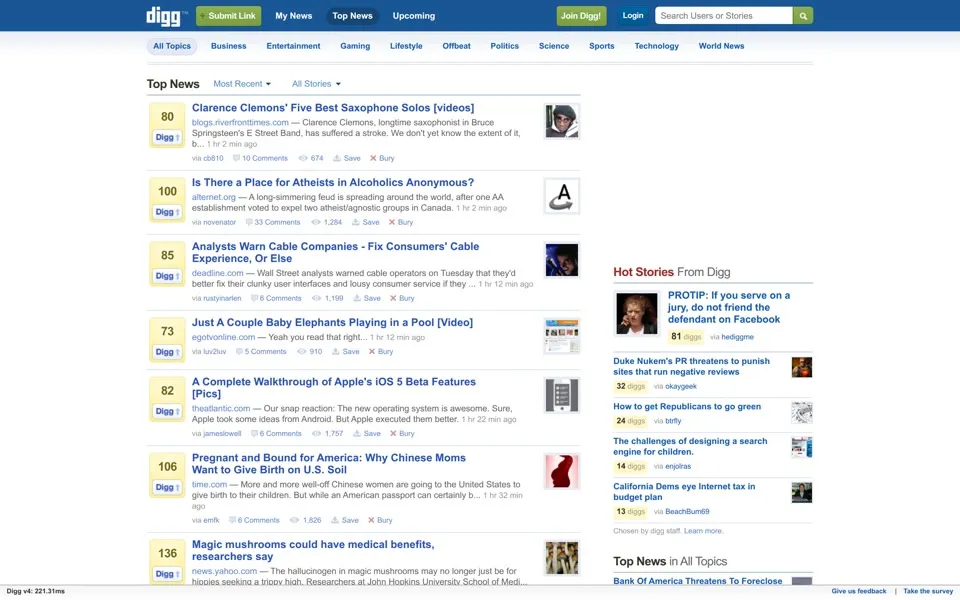Select the Science topic
The width and height of the screenshot is (960, 600).
pyautogui.click(x=553, y=46)
